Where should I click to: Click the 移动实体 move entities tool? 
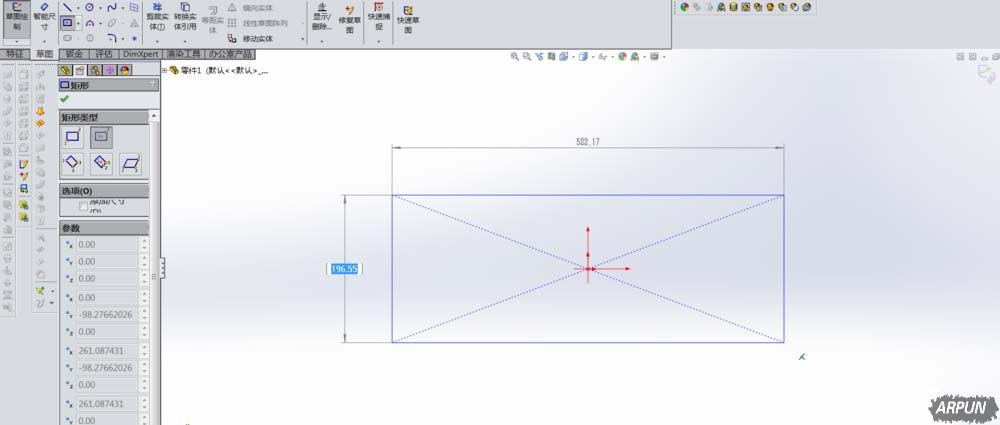(x=251, y=38)
